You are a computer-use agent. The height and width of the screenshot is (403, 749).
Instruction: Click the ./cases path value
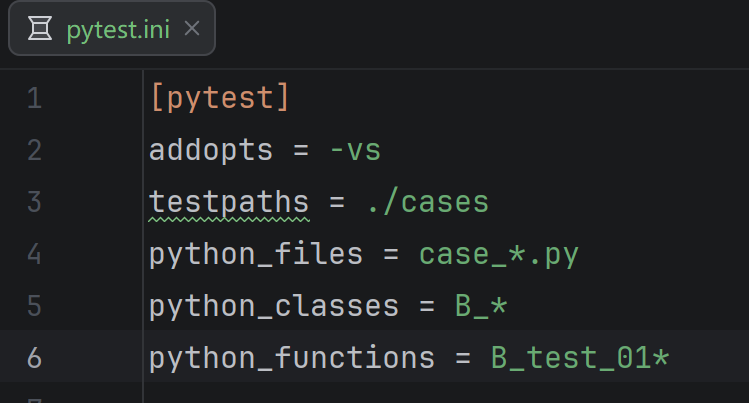point(428,202)
